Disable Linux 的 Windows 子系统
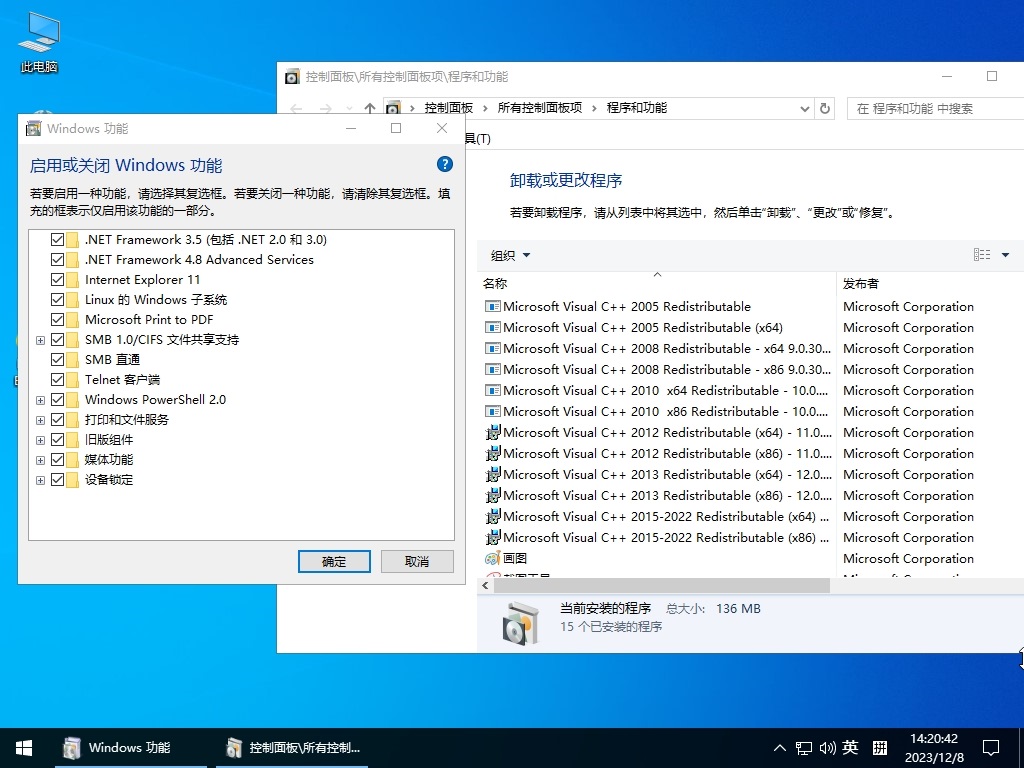Viewport: 1024px width, 768px height. click(x=57, y=299)
